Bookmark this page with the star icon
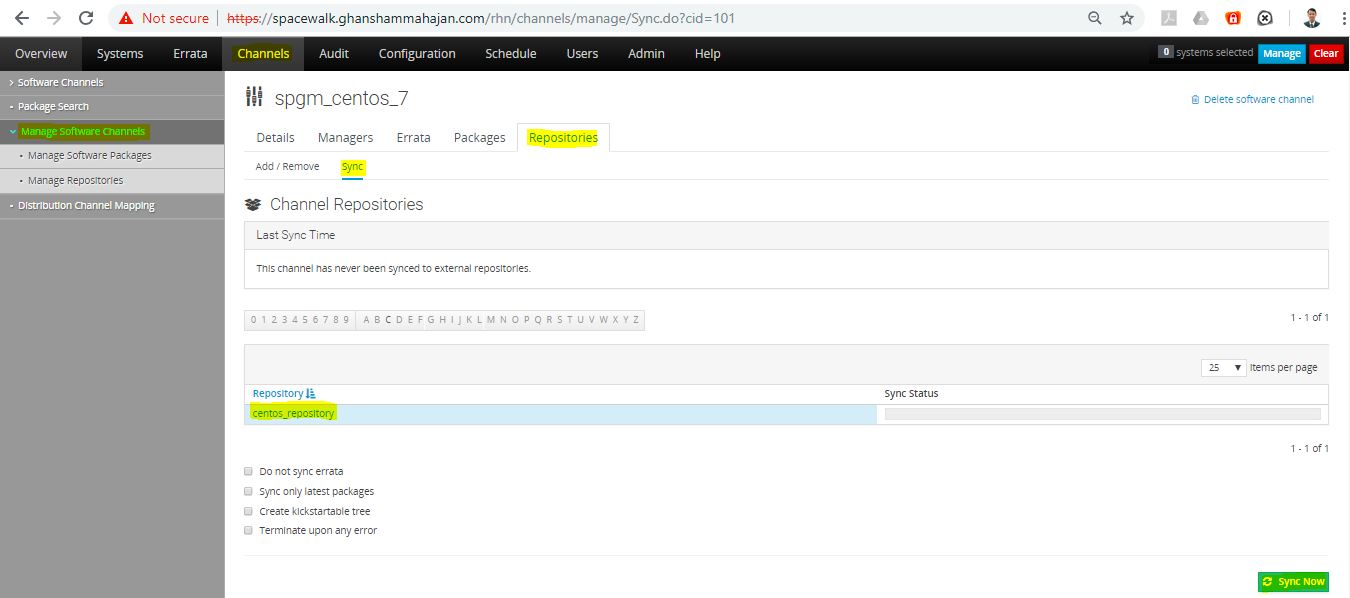This screenshot has height=598, width=1350. point(1127,18)
